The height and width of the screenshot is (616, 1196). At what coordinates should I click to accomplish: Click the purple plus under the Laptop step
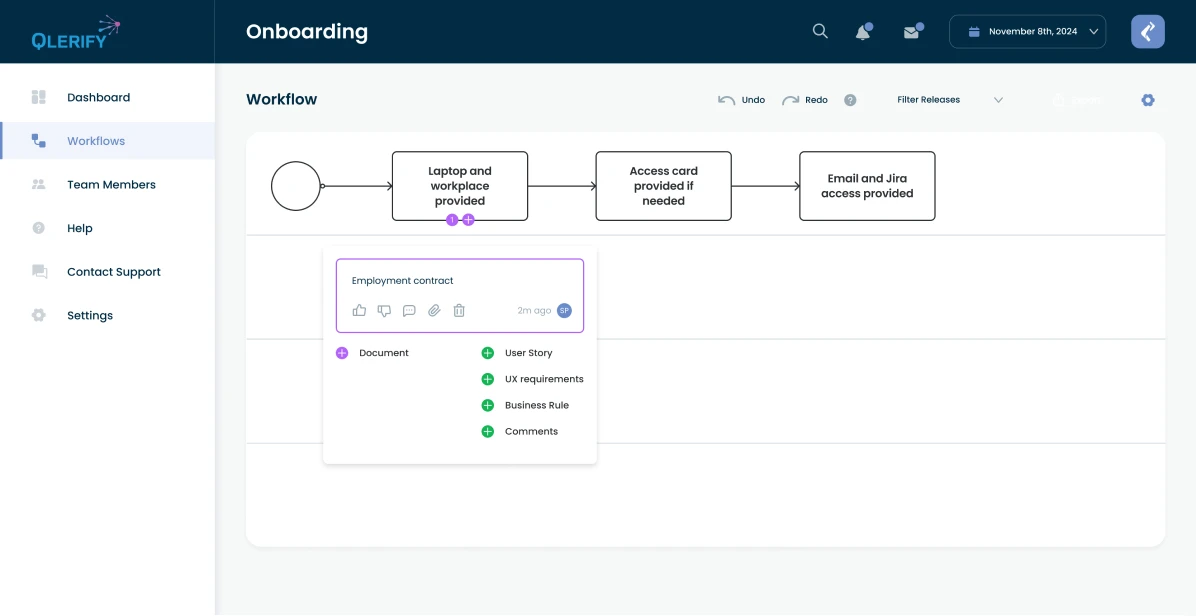pyautogui.click(x=468, y=220)
